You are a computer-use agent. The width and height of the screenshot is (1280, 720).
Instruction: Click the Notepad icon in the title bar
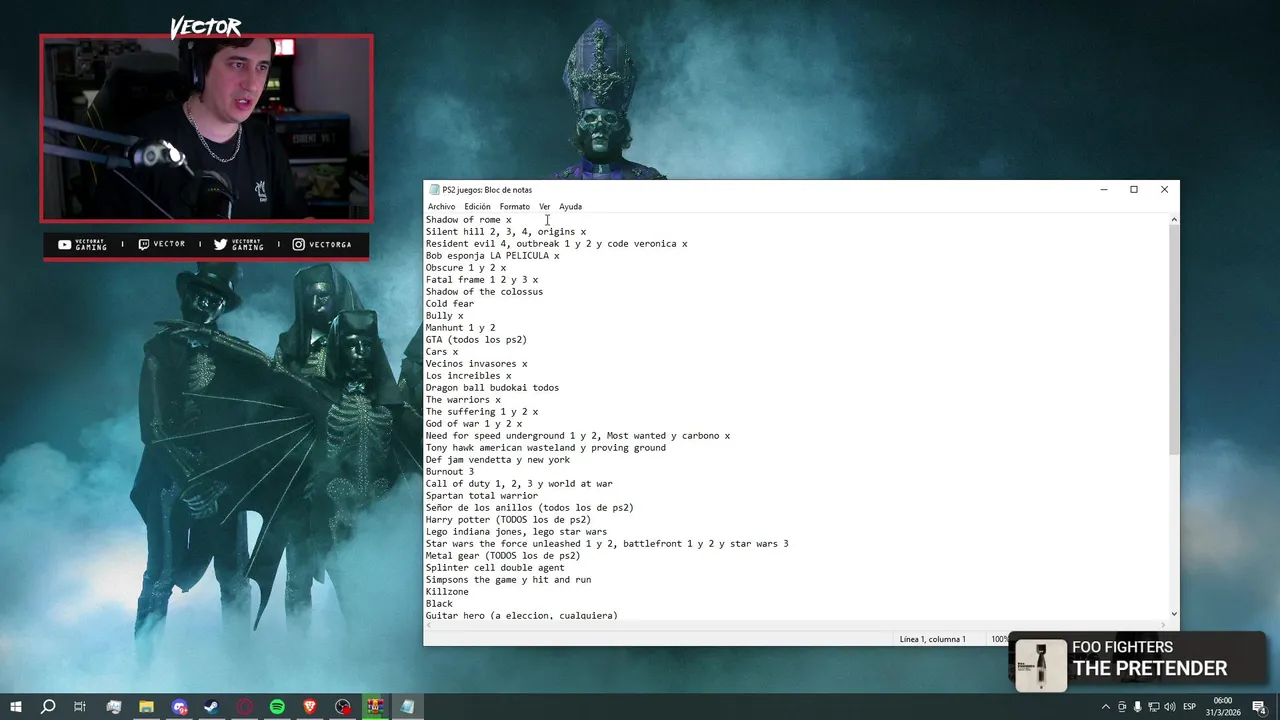click(434, 190)
